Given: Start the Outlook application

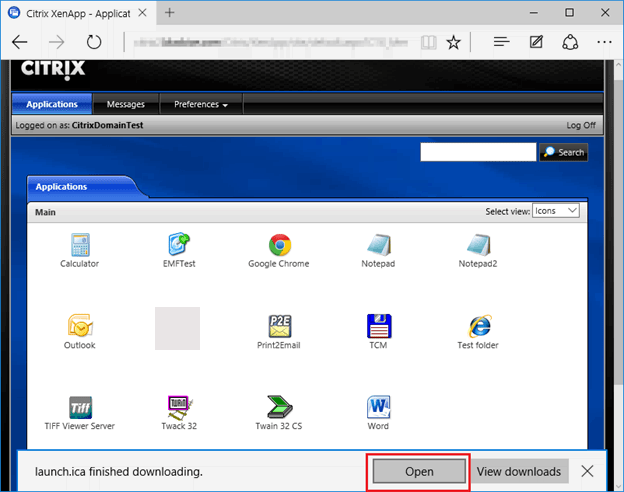Looking at the screenshot, I should coord(80,332).
